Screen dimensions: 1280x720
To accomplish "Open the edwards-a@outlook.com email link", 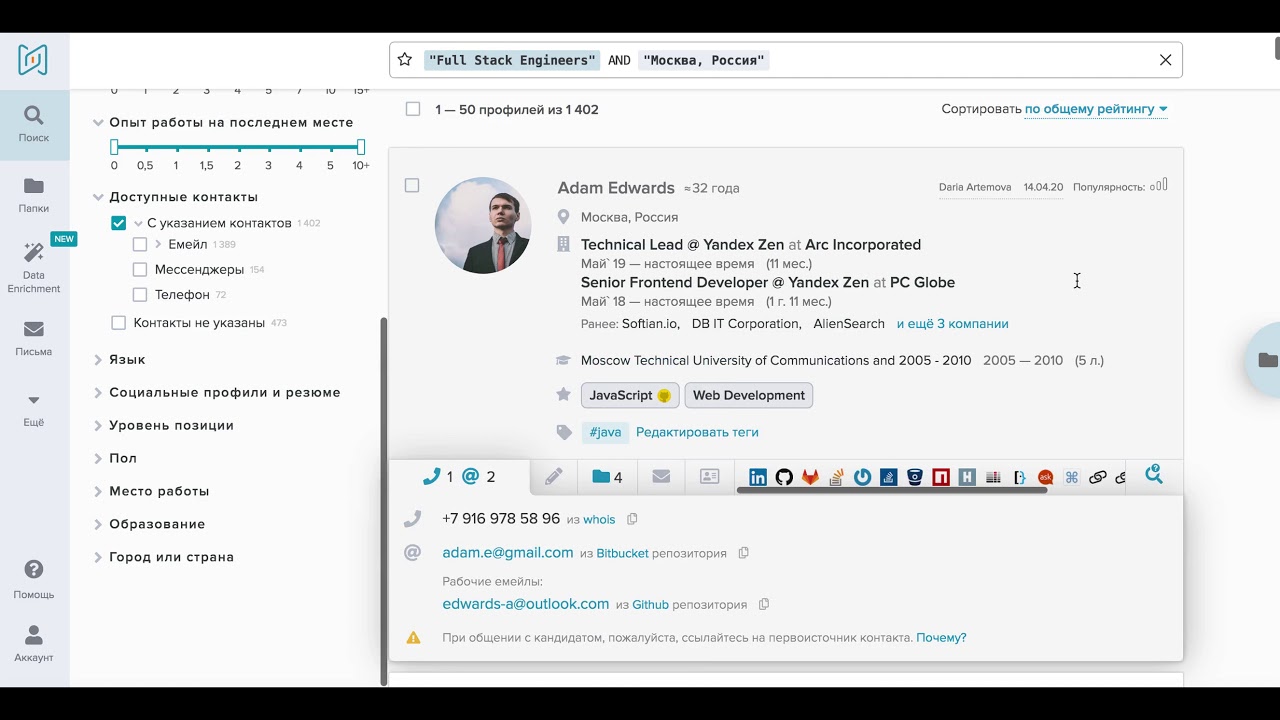I will [x=526, y=604].
